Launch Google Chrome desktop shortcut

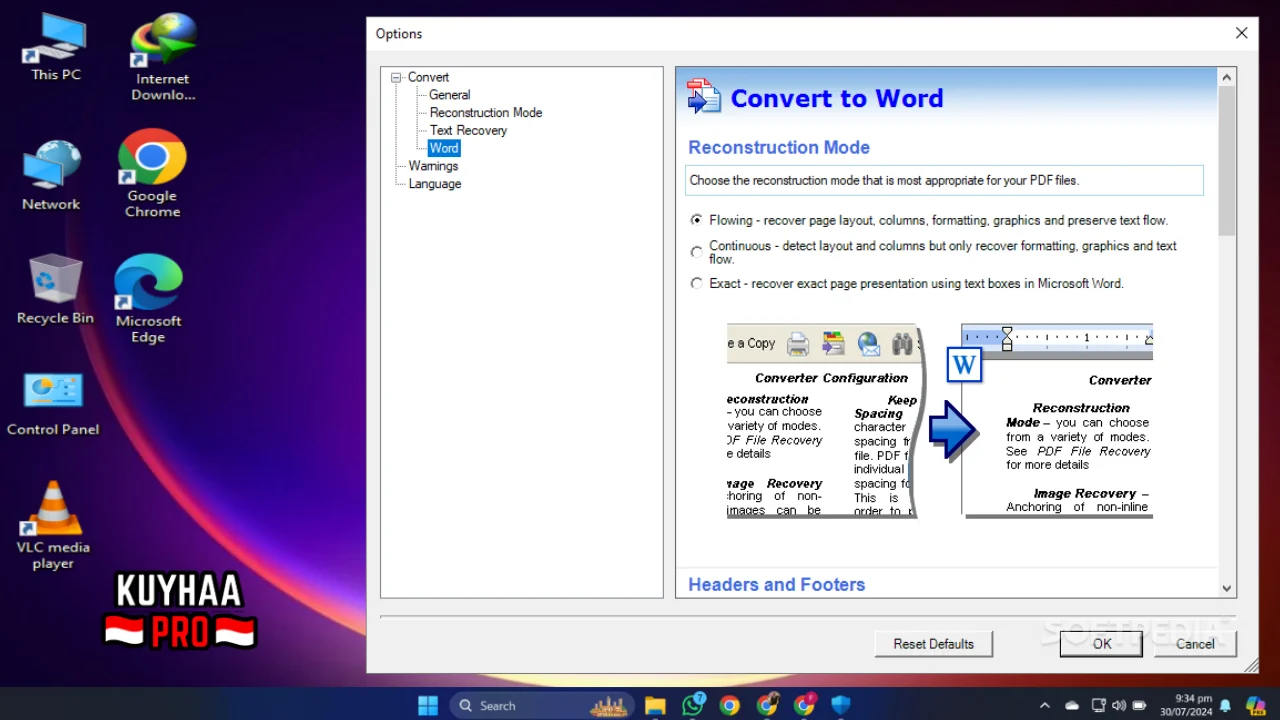click(152, 173)
